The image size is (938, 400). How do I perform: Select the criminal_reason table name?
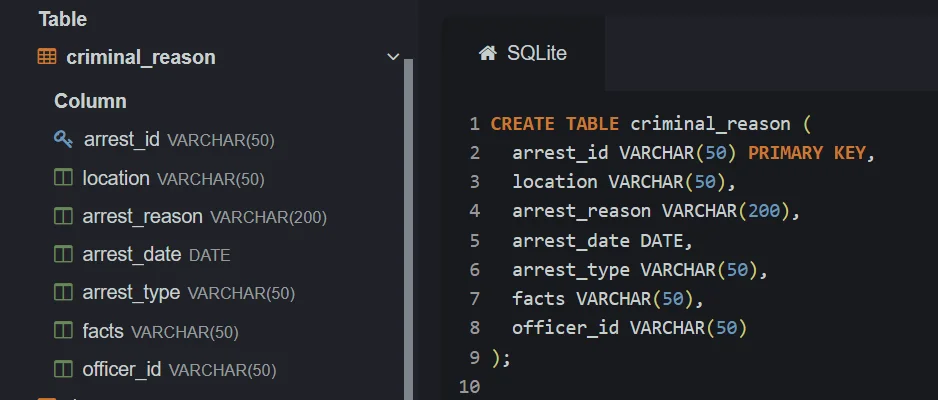coord(141,57)
